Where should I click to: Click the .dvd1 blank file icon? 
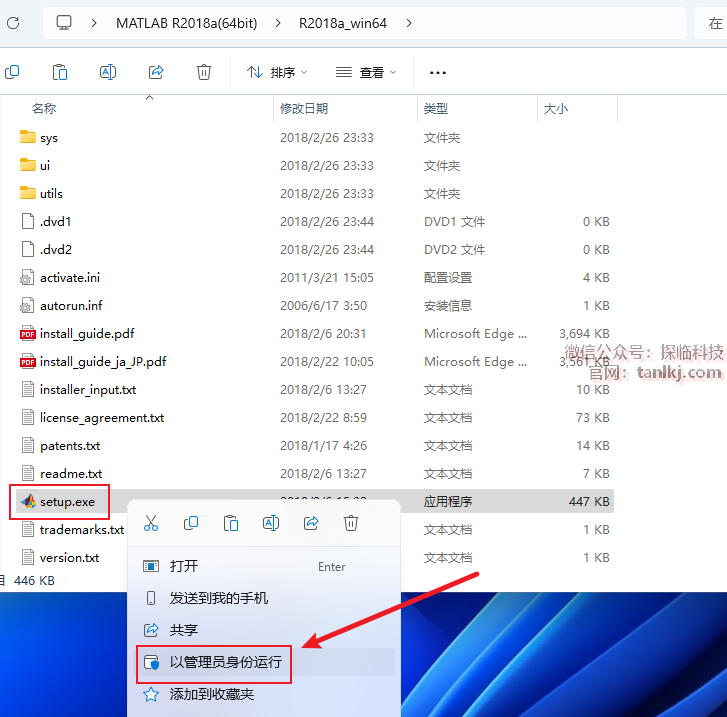pos(28,221)
